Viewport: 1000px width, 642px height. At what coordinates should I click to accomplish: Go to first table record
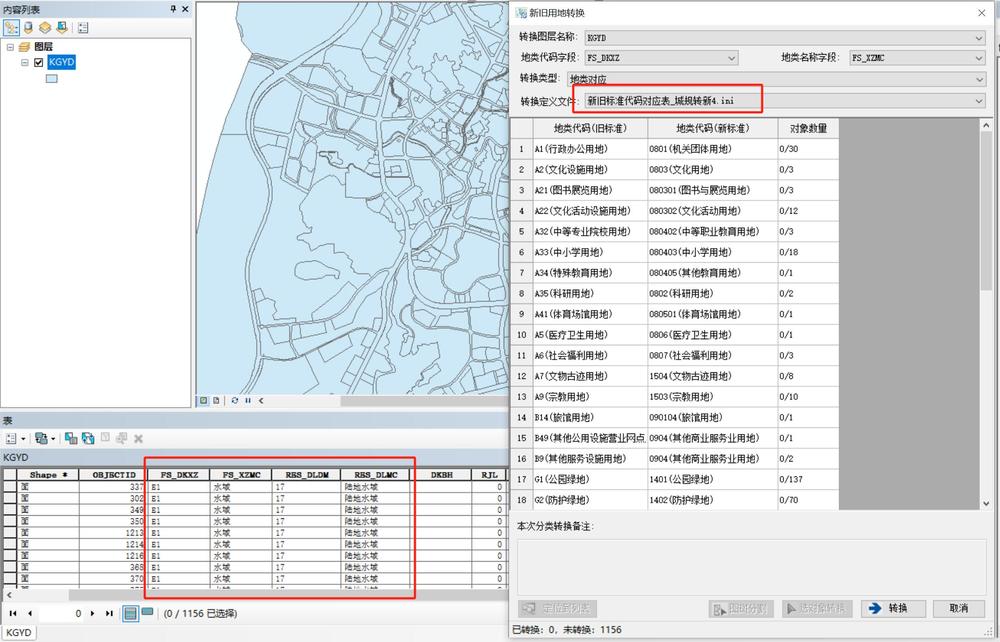click(x=13, y=613)
